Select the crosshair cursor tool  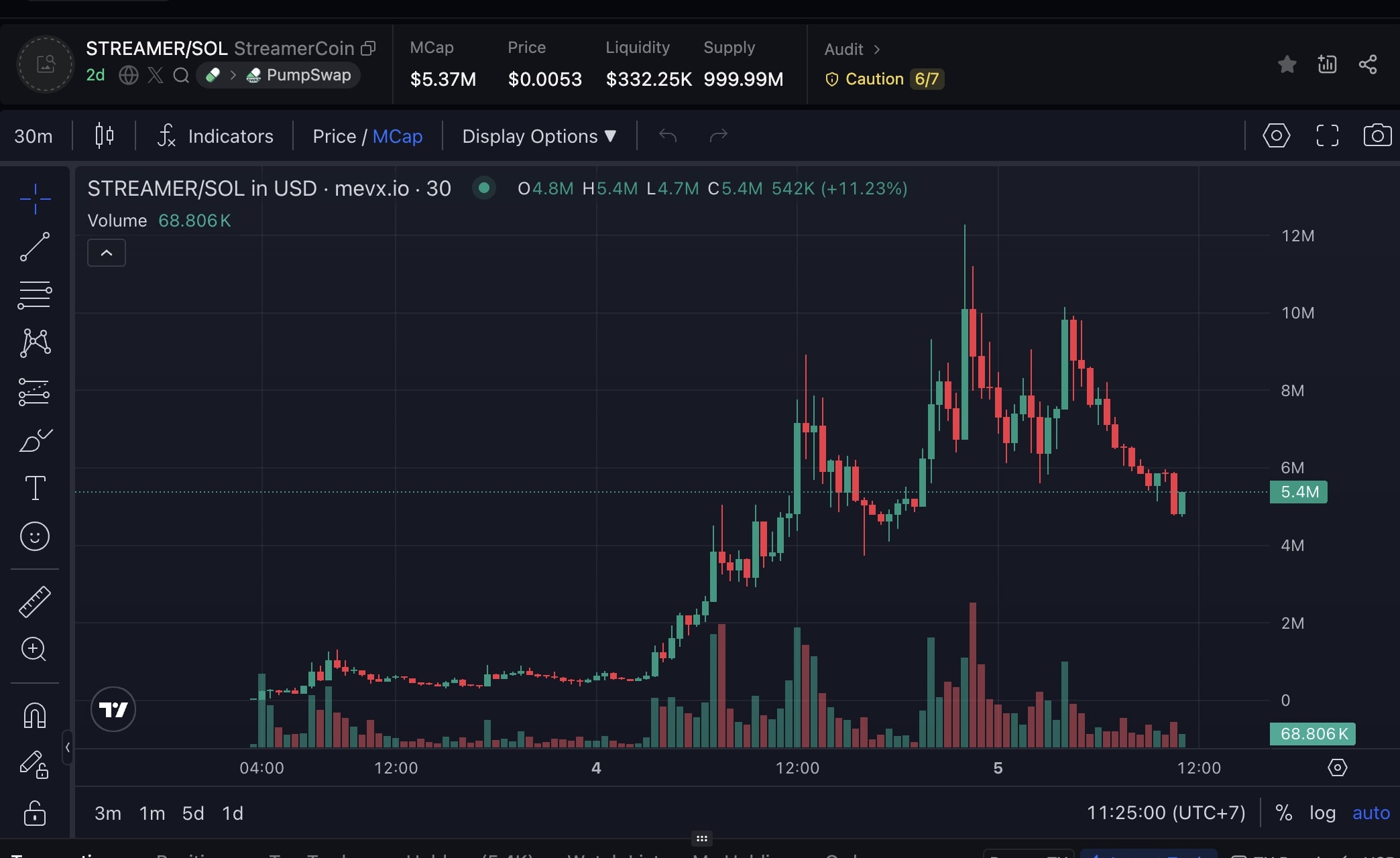35,199
